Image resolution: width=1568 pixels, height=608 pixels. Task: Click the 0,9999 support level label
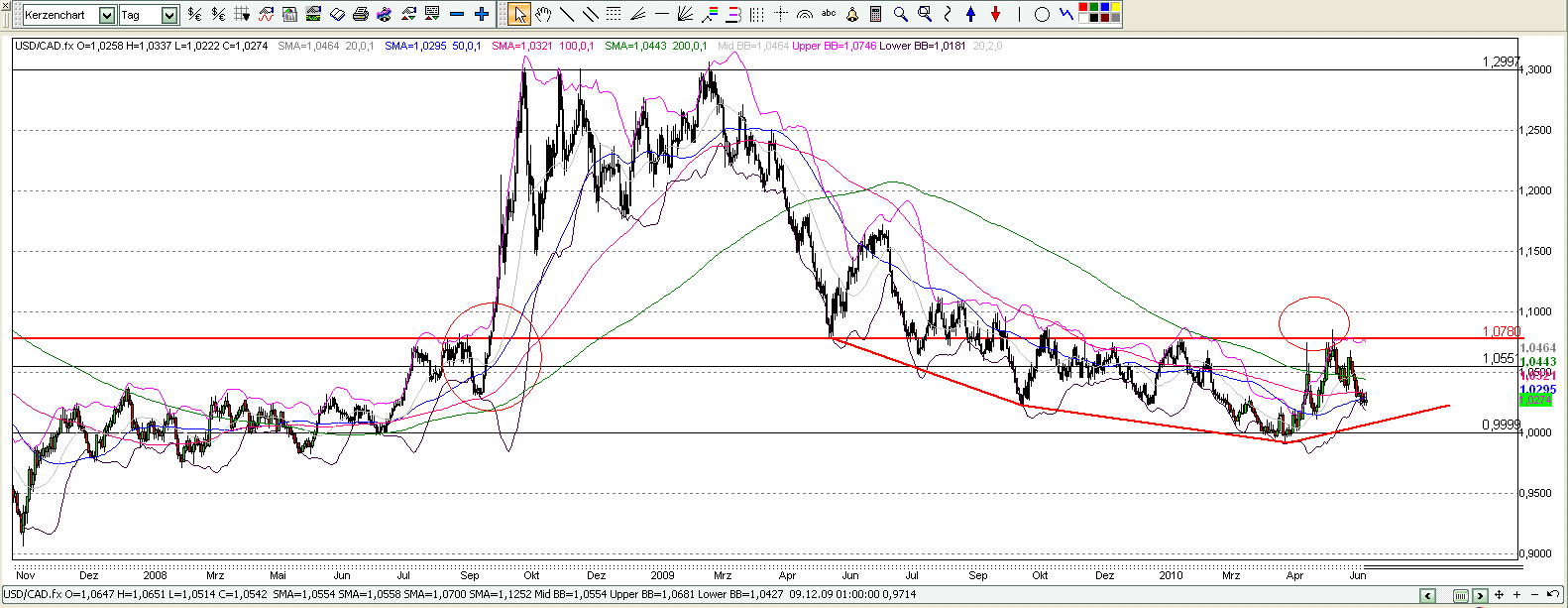pyautogui.click(x=1501, y=425)
